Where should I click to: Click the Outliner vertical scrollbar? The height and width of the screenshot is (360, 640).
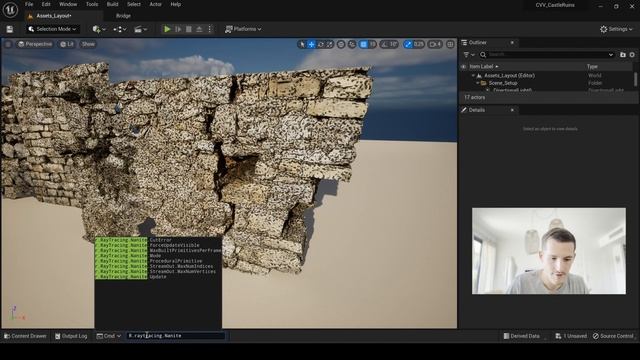tap(636, 79)
